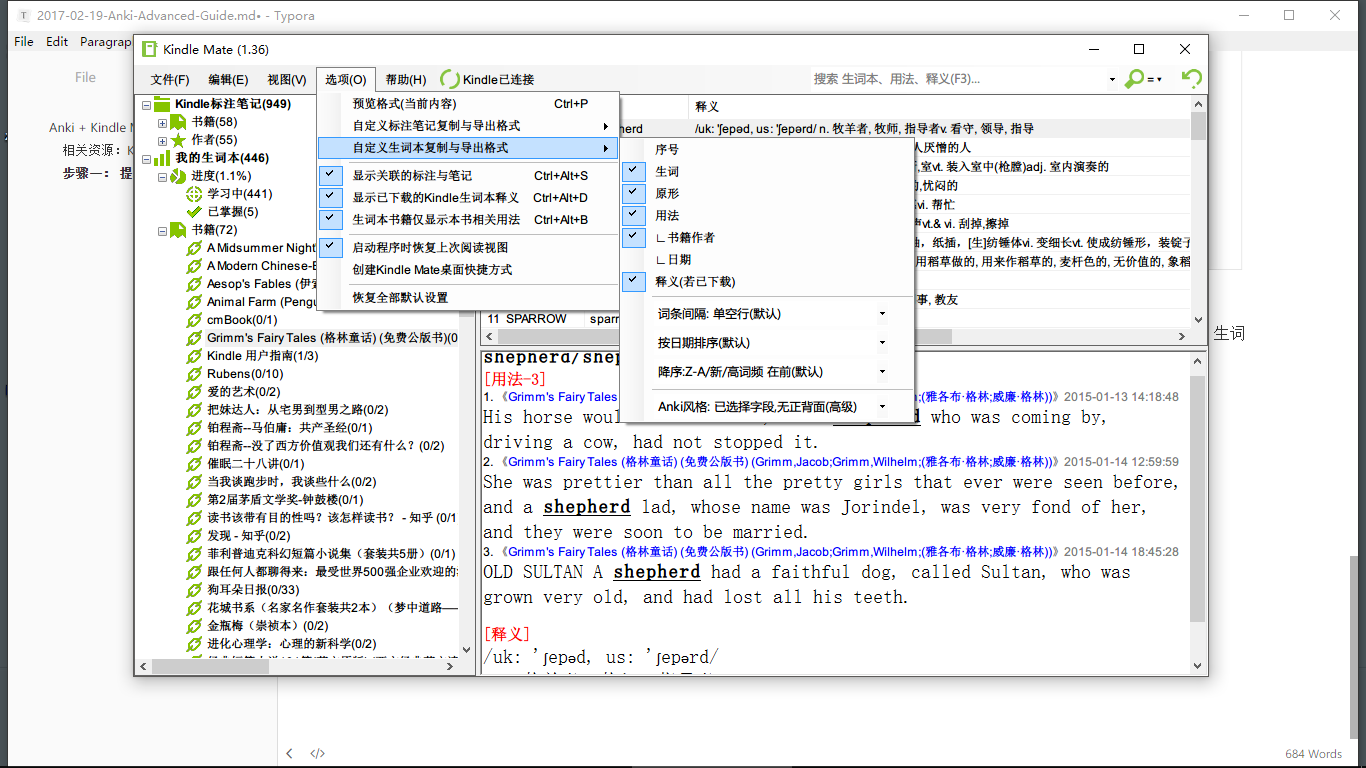Select the 学习中(441) target icon item
Screen dimensions: 1366x768
(x=195, y=194)
